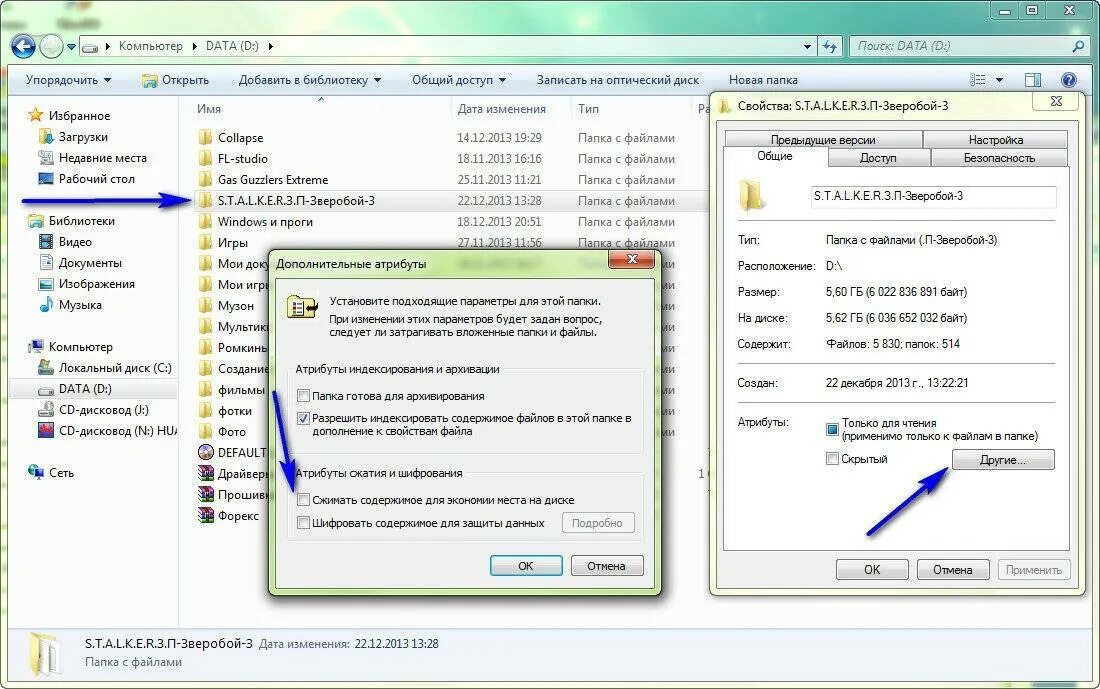Select Библиотеки in navigation pane
The width and height of the screenshot is (1100, 689).
pyautogui.click(x=81, y=221)
